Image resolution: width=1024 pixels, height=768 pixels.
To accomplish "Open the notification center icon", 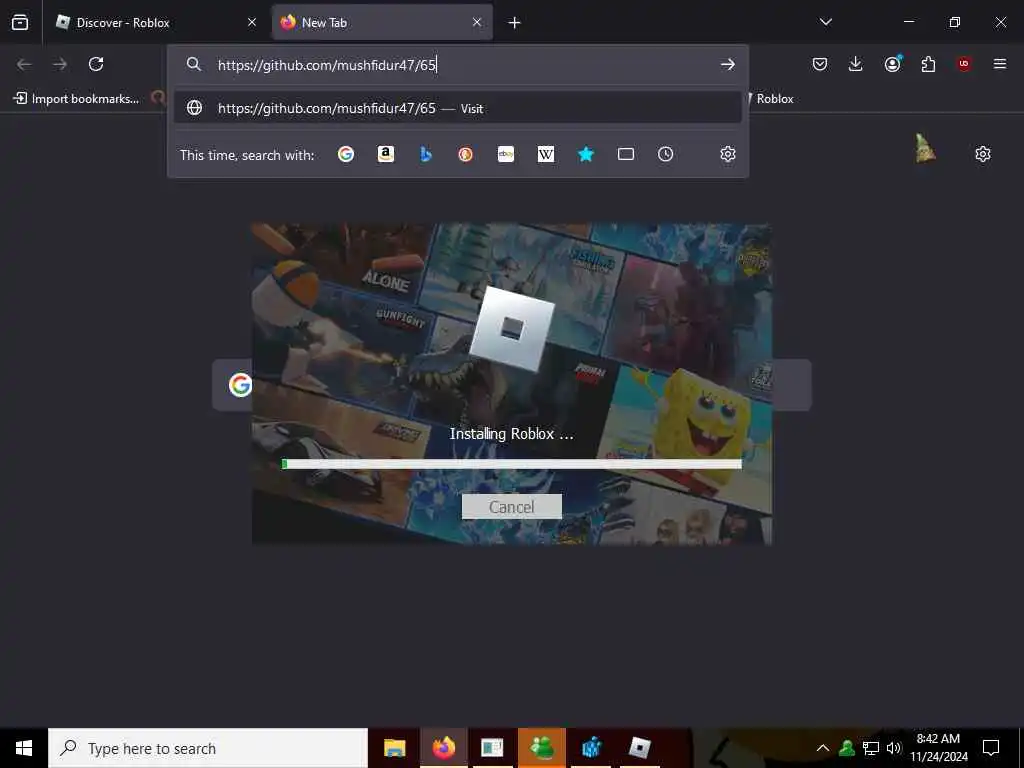I will [x=991, y=748].
